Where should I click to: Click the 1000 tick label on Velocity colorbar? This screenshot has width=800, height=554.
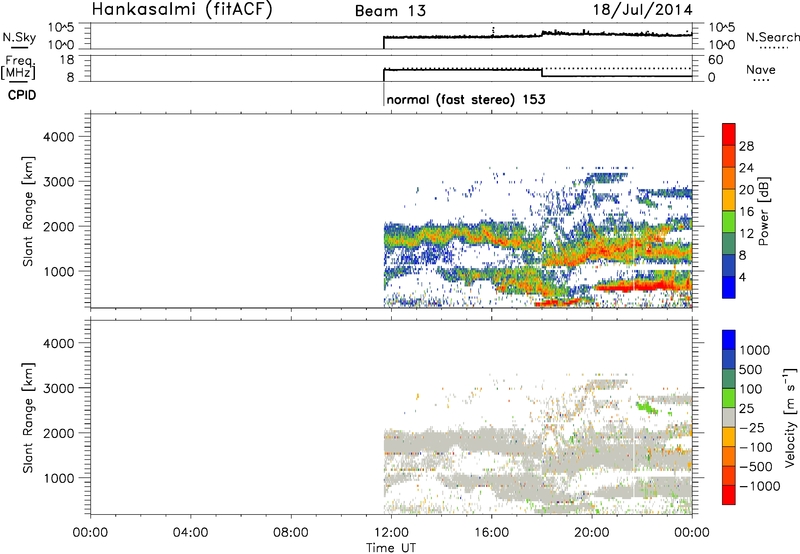pos(755,350)
